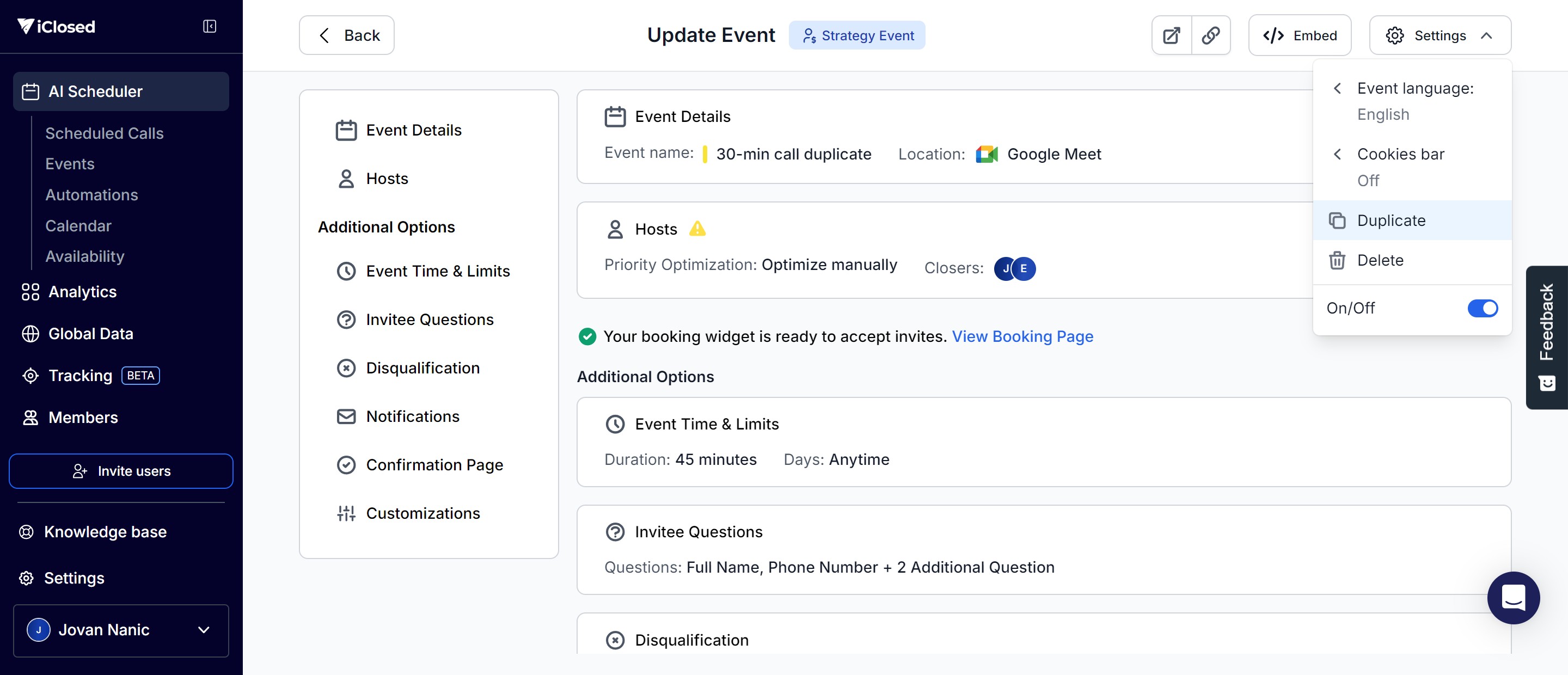Open the chat support bubble
1568x675 pixels.
coord(1513,597)
